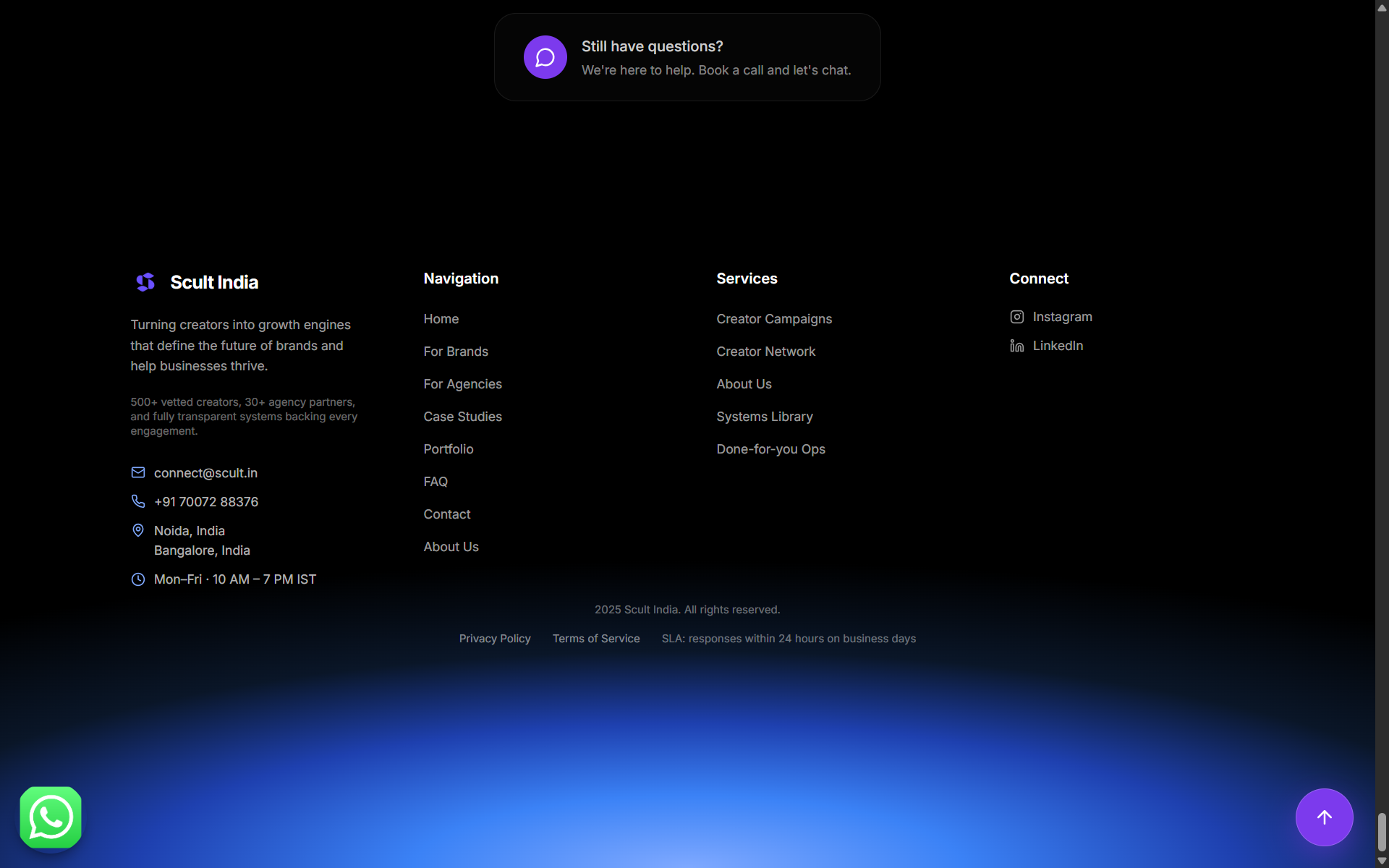Open the Portfolio link

coord(449,449)
